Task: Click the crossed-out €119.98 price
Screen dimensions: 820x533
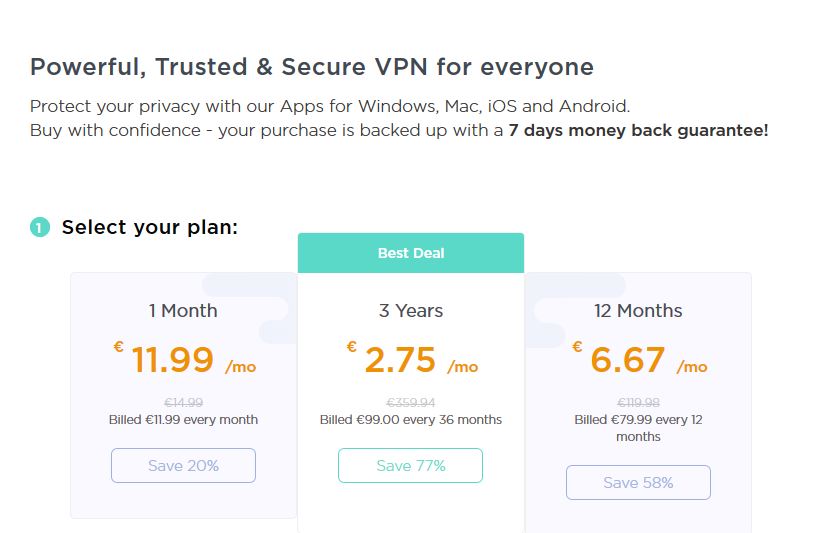Action: point(638,402)
